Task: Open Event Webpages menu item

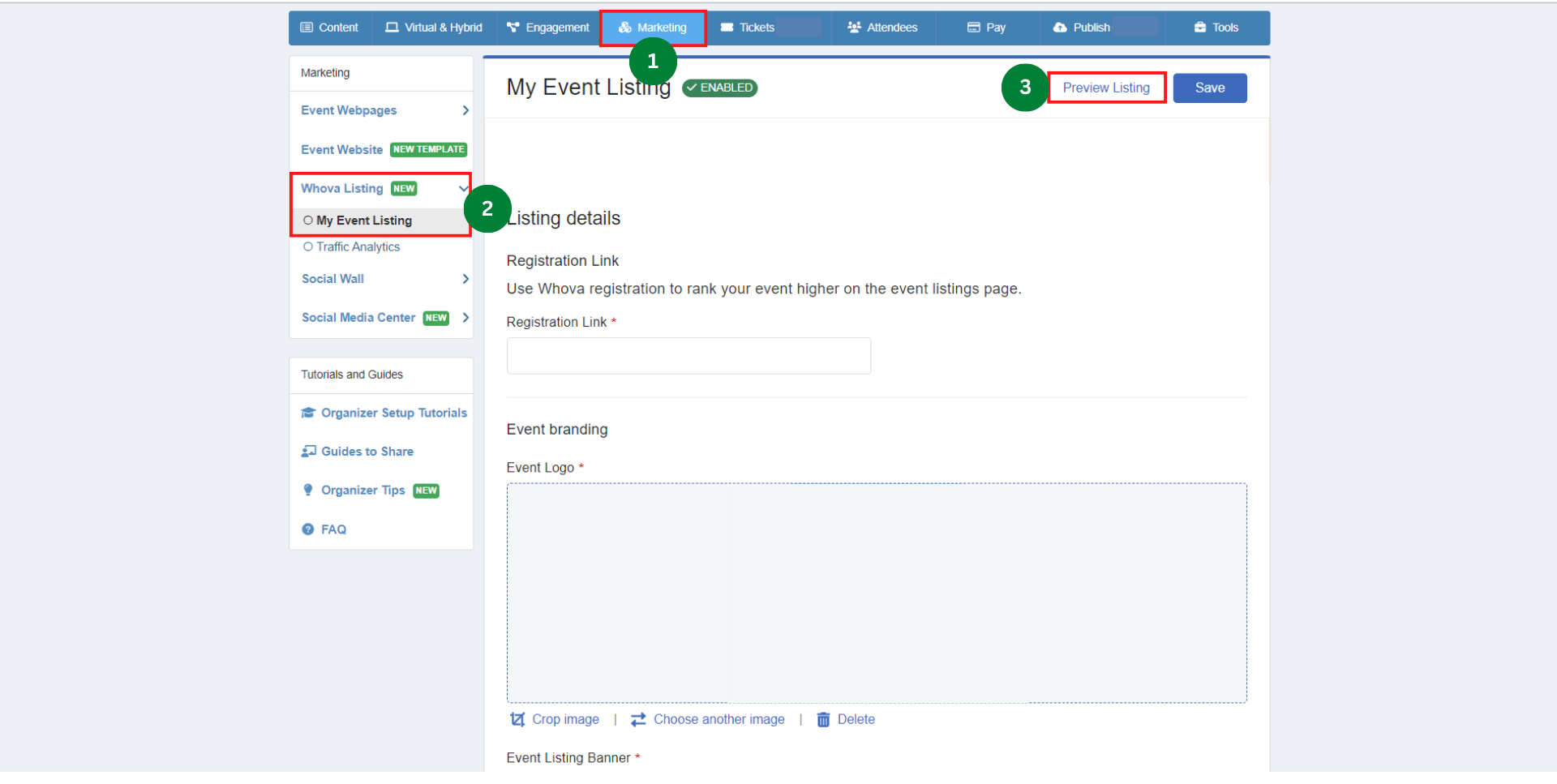Action: [349, 110]
